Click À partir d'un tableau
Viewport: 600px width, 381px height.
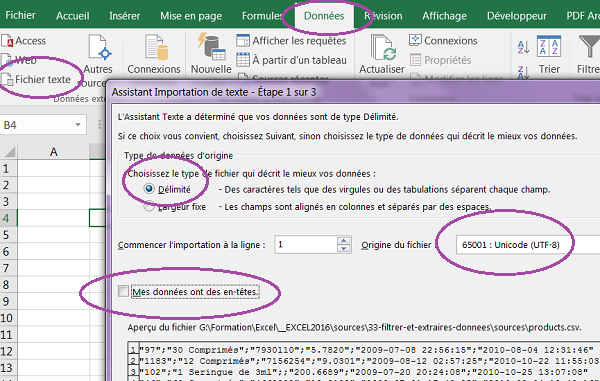[x=291, y=60]
